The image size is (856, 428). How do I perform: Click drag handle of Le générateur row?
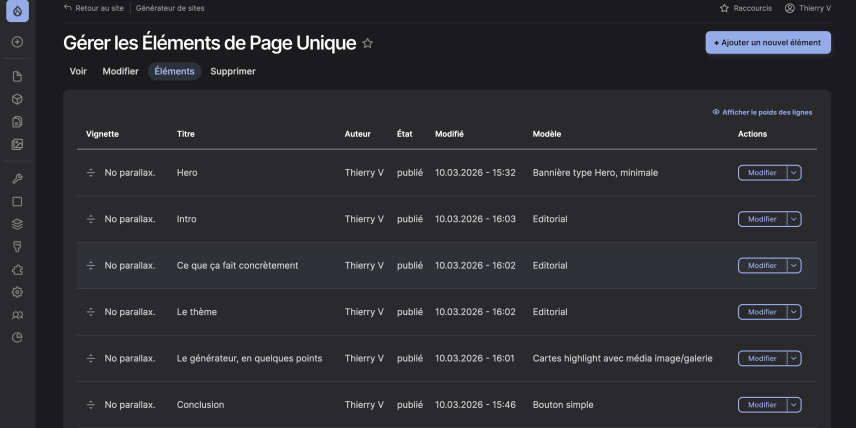(x=91, y=359)
